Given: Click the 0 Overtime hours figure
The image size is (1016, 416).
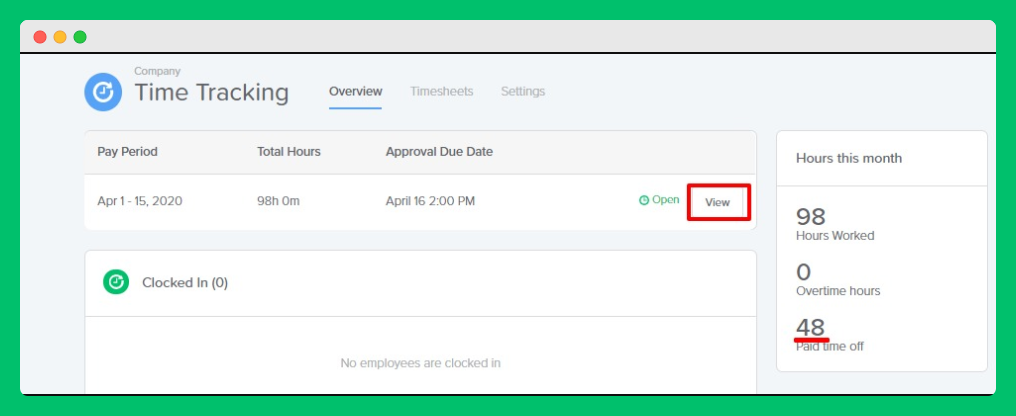Looking at the screenshot, I should (x=803, y=272).
